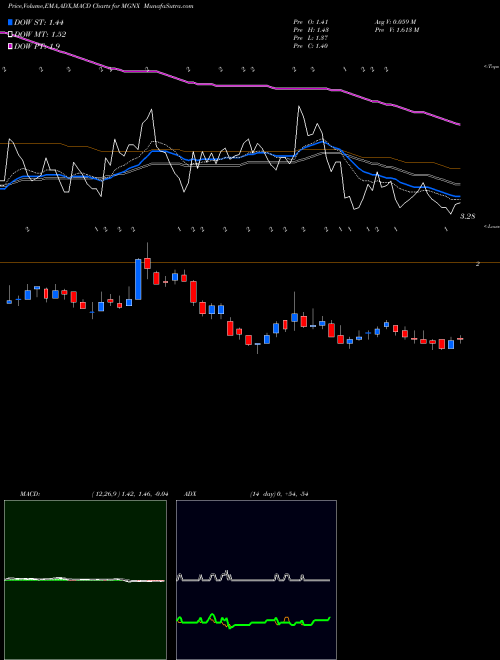This screenshot has width=500, height=660.
Task: Click the 'ADX' panel heading
Action: [191, 494]
